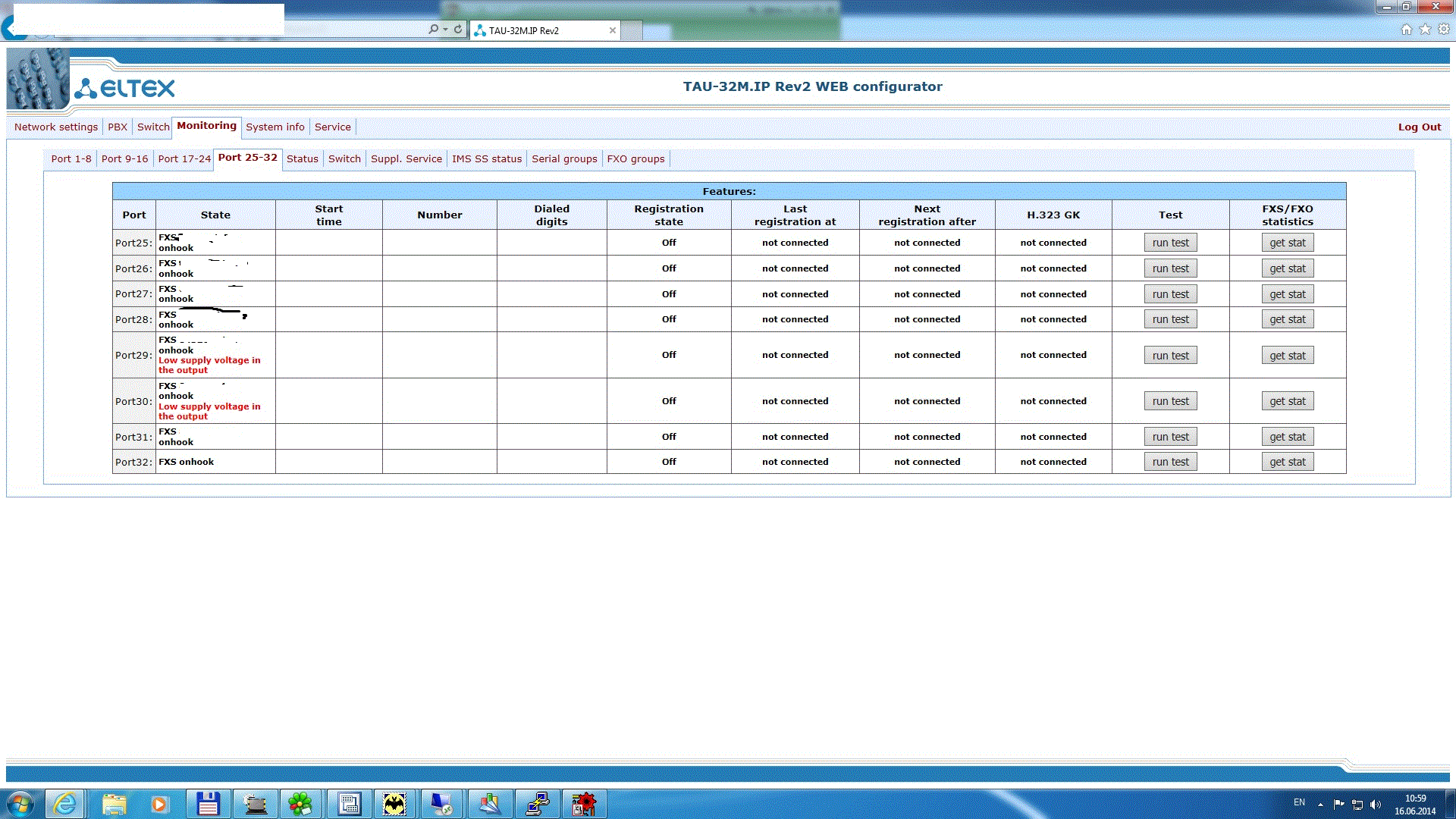
Task: Open ICQ flower icon in taskbar
Action: [x=300, y=804]
